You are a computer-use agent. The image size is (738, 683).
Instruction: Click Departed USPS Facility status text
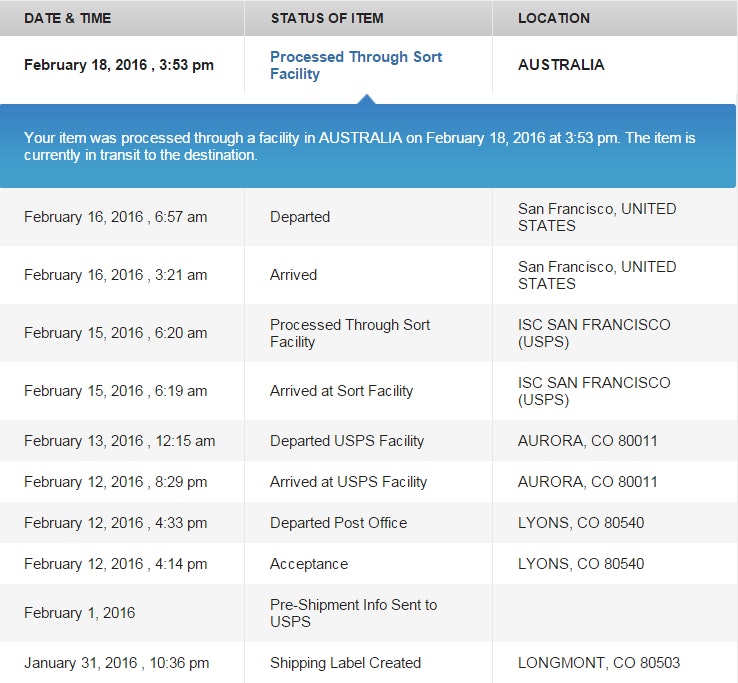pyautogui.click(x=346, y=441)
